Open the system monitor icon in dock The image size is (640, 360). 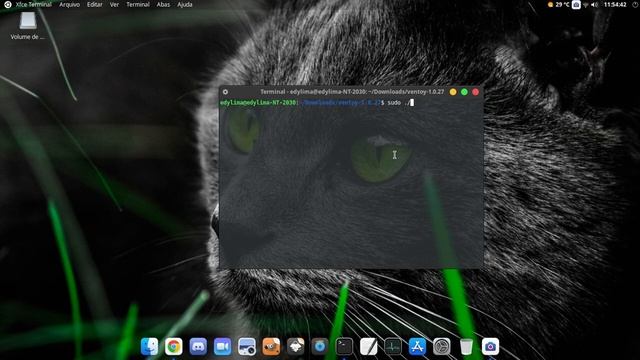point(393,347)
